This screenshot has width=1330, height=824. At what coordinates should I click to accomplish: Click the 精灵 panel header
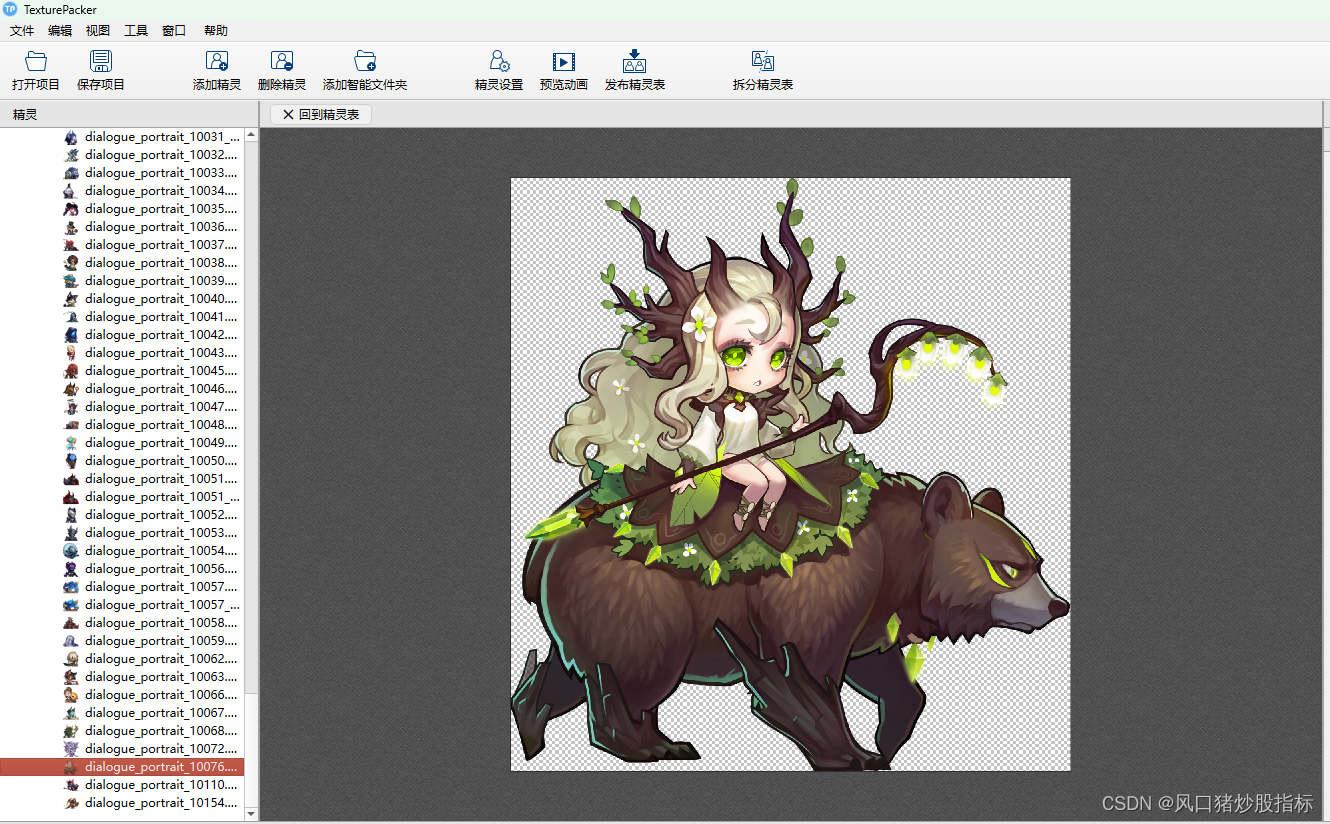(129, 115)
